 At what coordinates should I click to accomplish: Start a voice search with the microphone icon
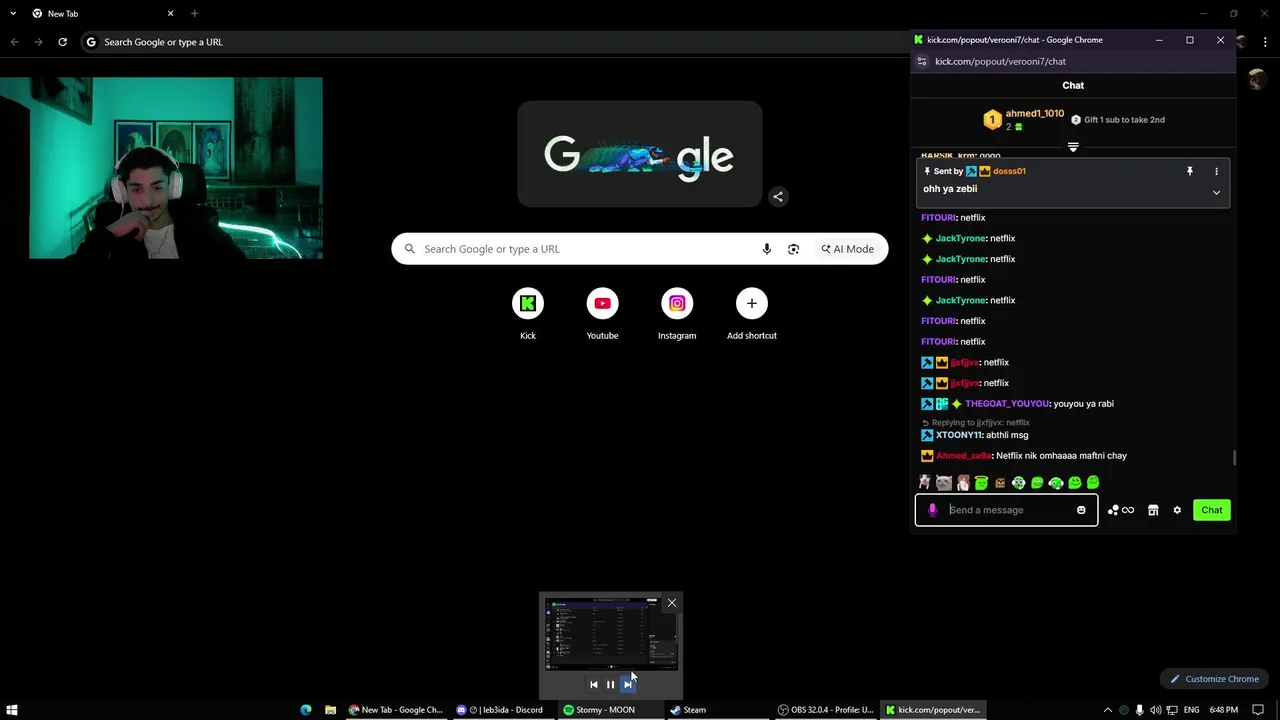(x=767, y=249)
